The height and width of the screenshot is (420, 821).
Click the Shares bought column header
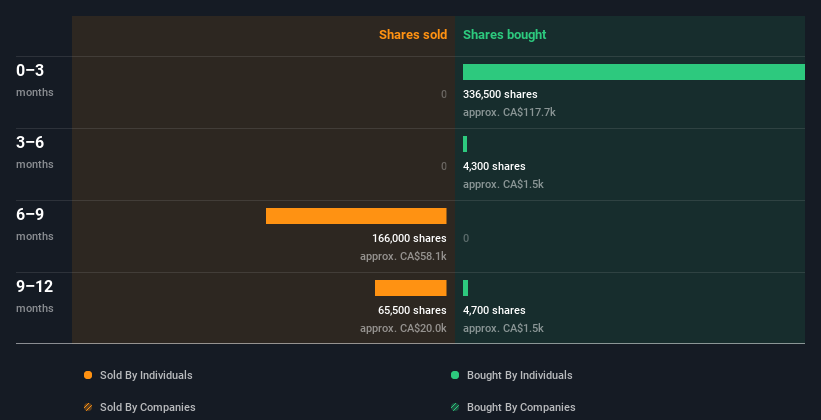pos(505,35)
